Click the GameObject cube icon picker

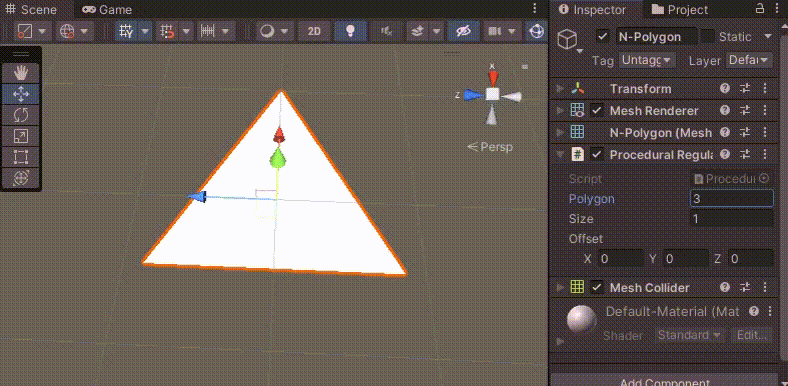(568, 39)
